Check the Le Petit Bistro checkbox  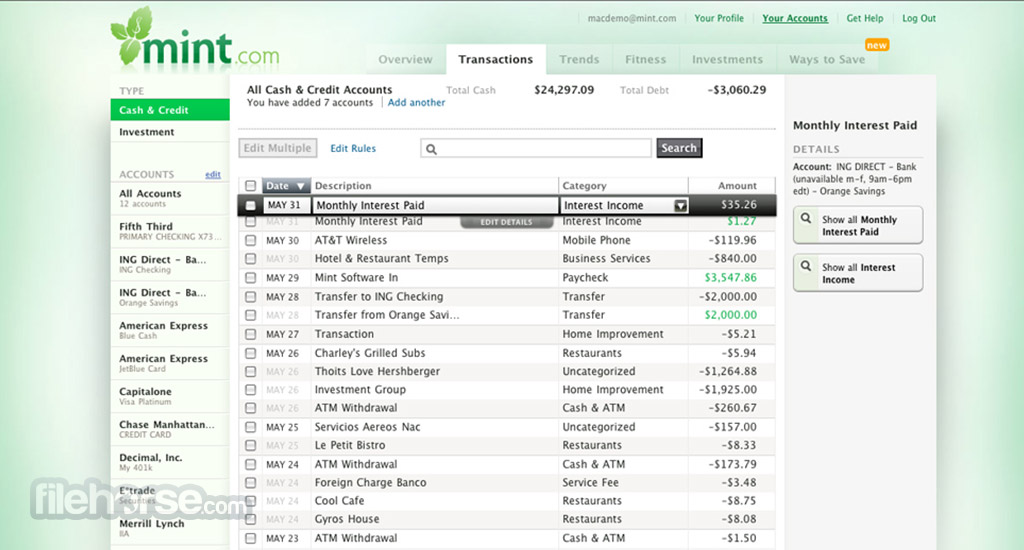pyautogui.click(x=250, y=445)
